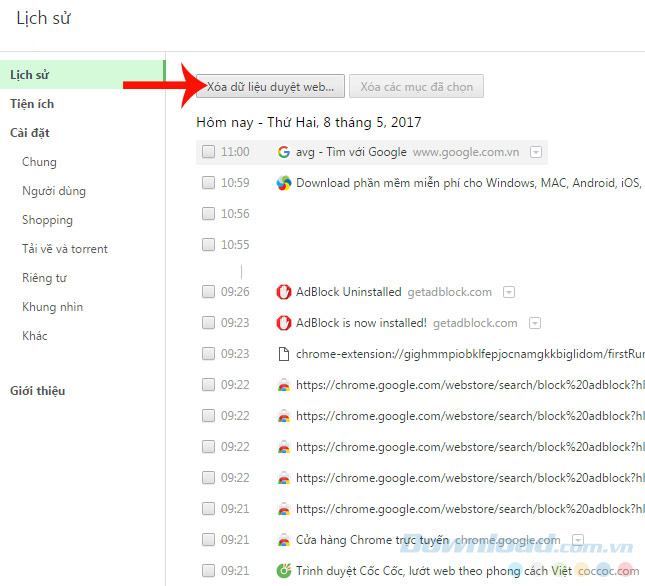Click the Google favicon on the avg row

click(x=283, y=152)
